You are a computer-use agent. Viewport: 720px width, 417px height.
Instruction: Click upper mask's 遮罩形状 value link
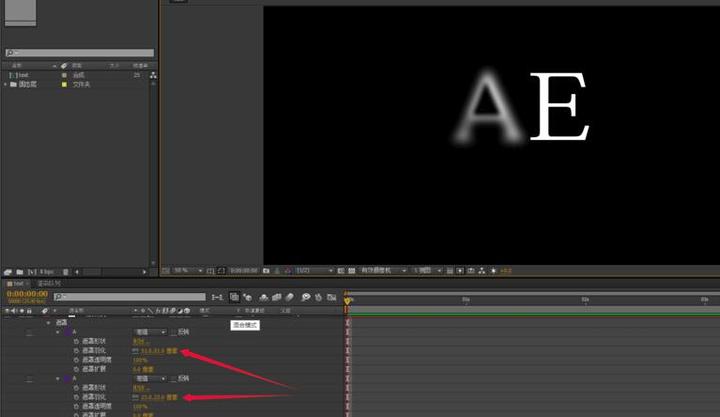pyautogui.click(x=140, y=342)
